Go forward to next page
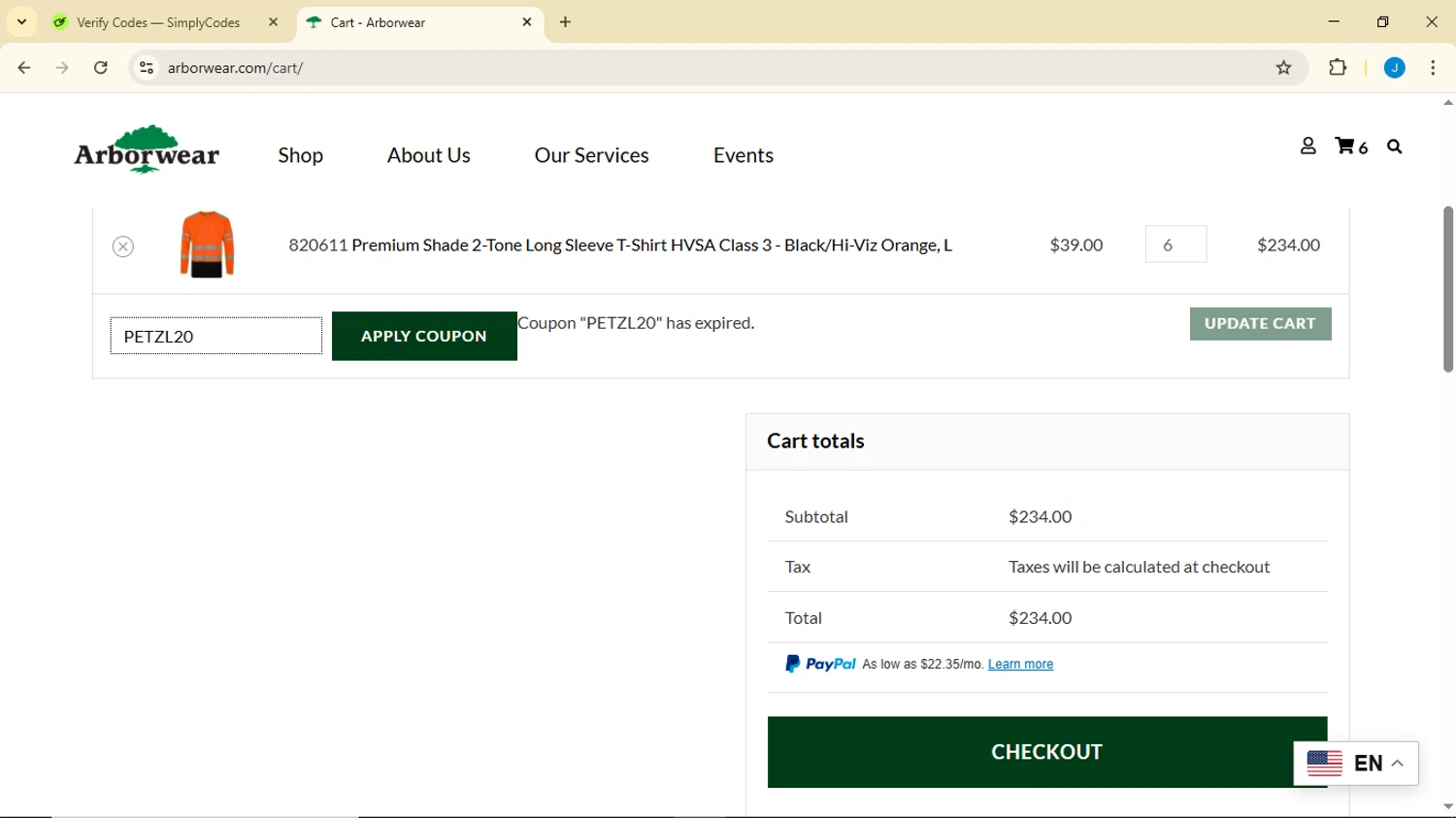 pyautogui.click(x=62, y=68)
